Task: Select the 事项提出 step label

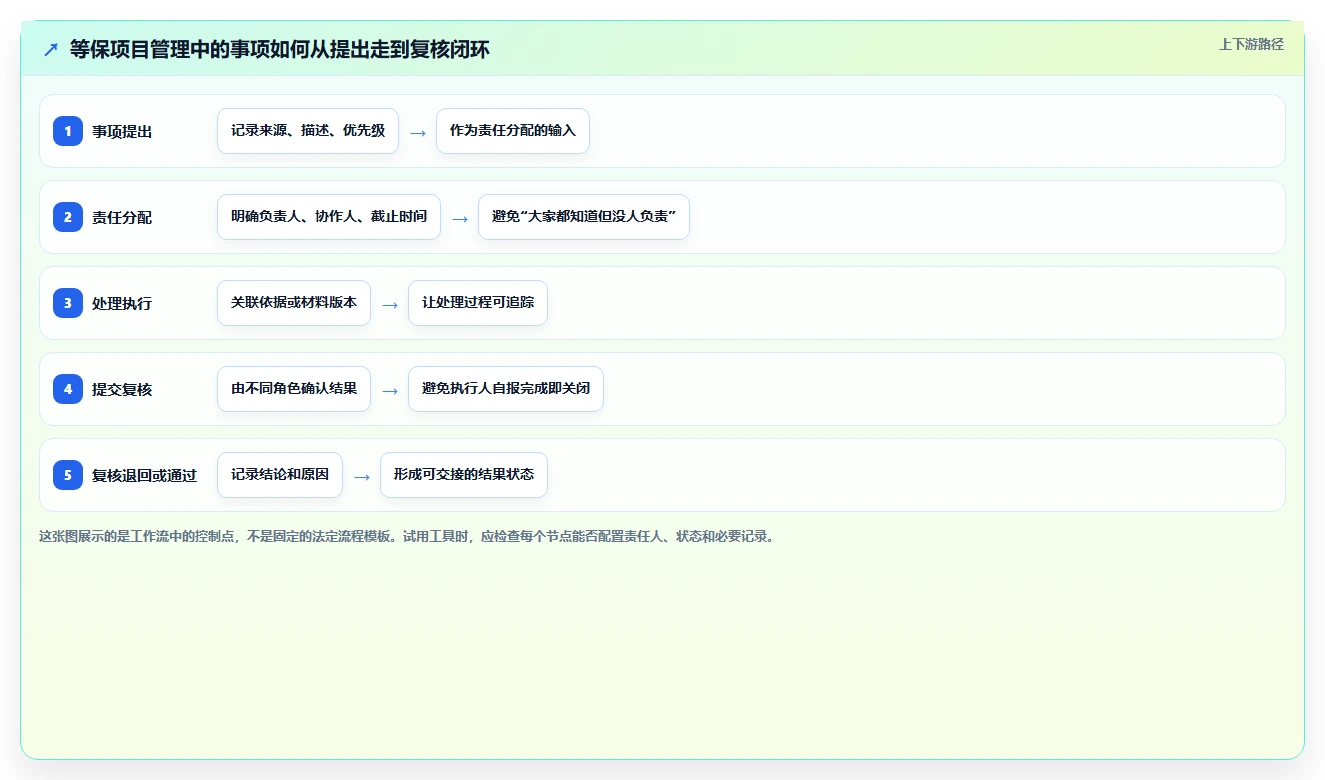Action: (122, 131)
